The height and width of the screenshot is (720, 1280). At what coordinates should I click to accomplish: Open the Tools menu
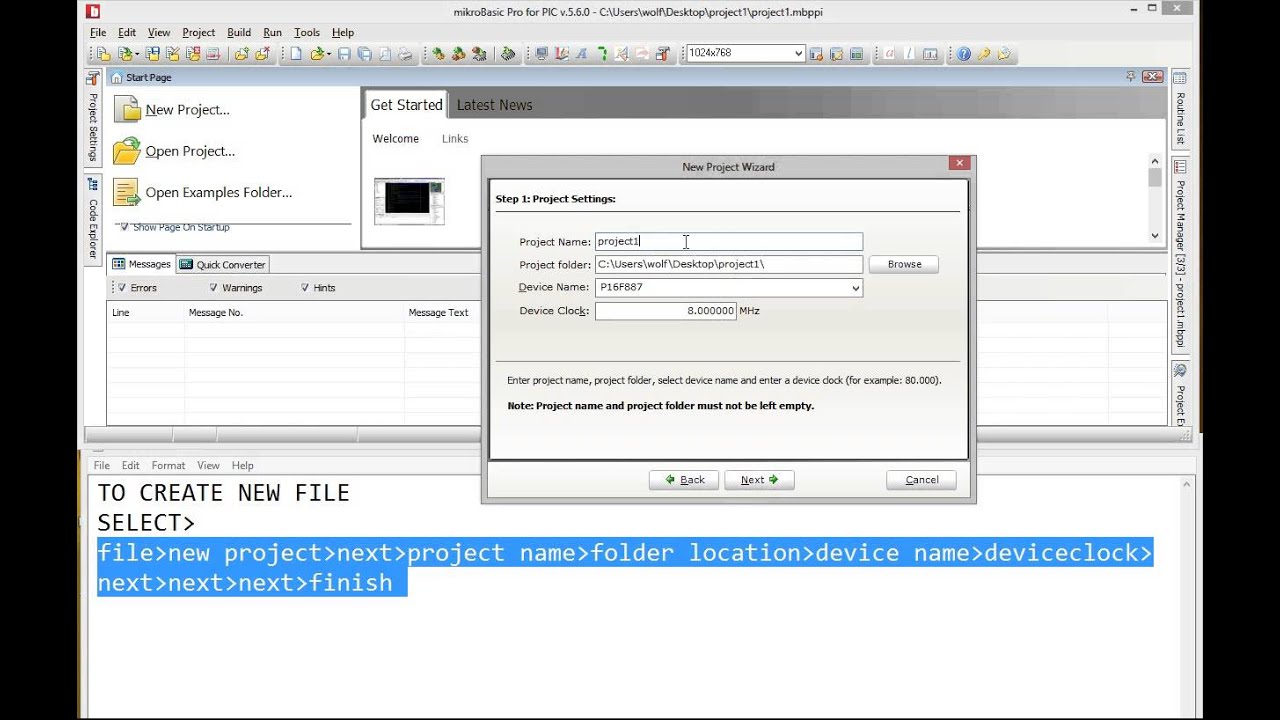point(307,32)
